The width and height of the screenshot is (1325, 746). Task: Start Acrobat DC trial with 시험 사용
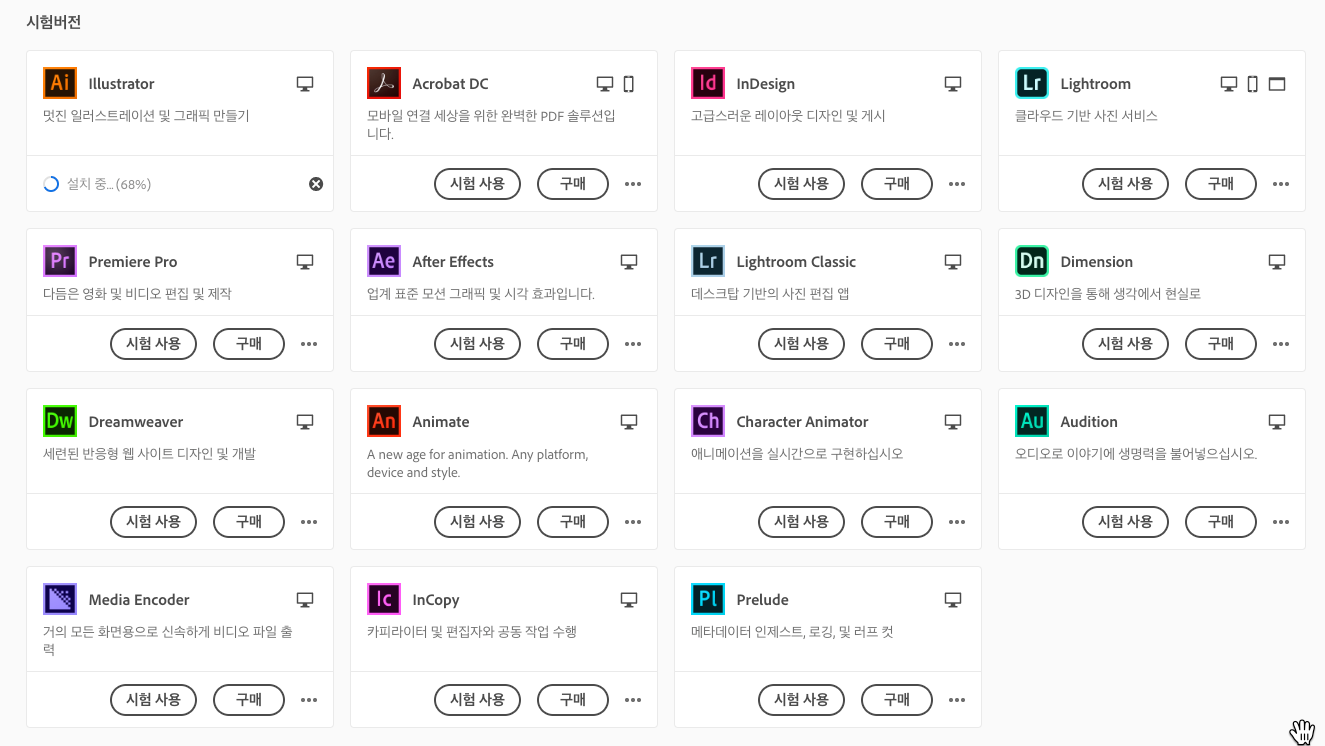477,184
